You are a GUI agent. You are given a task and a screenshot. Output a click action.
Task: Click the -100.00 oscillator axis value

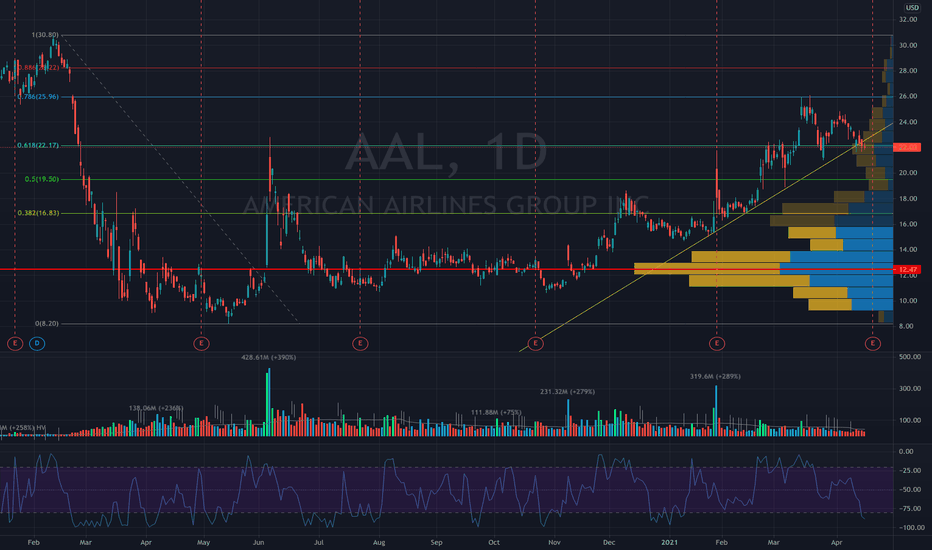(911, 528)
